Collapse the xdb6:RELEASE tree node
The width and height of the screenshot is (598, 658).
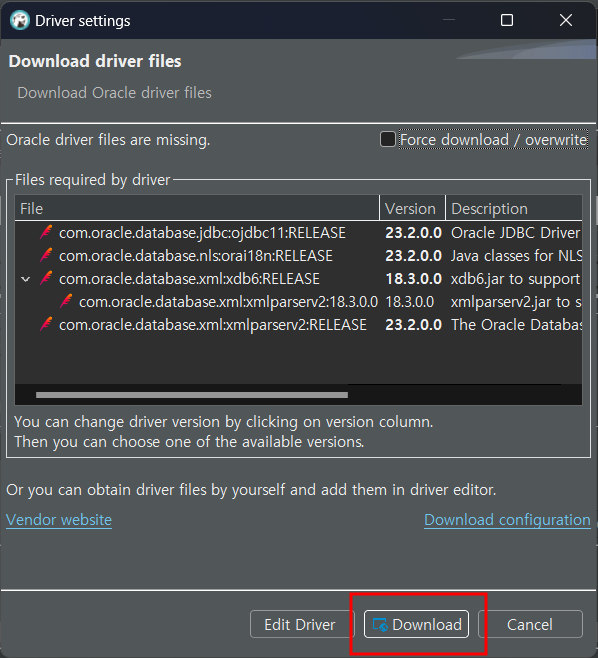click(x=26, y=279)
